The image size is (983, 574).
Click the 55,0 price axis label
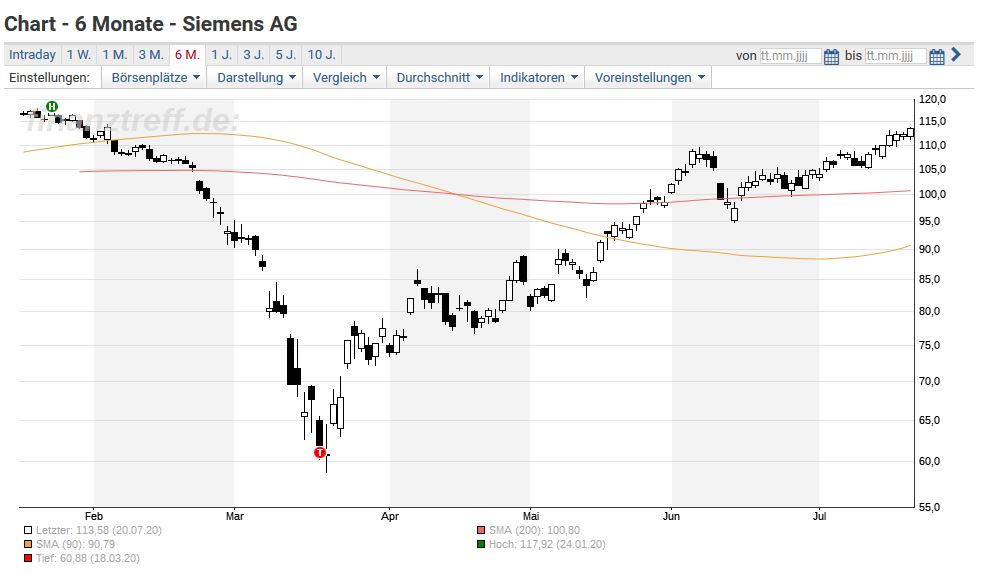click(929, 507)
